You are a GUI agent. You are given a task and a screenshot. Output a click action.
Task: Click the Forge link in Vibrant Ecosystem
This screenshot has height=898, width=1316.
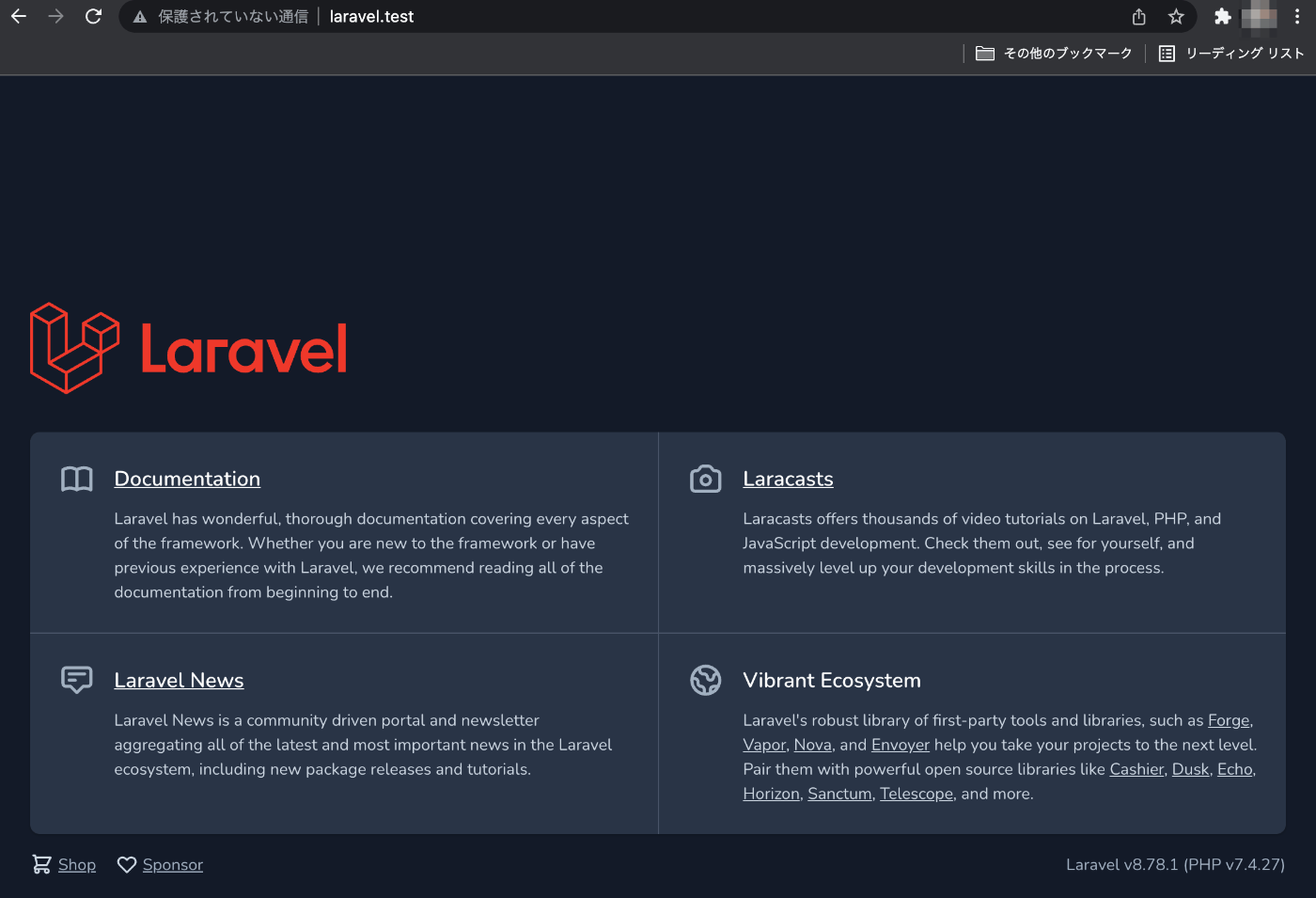coord(1228,719)
